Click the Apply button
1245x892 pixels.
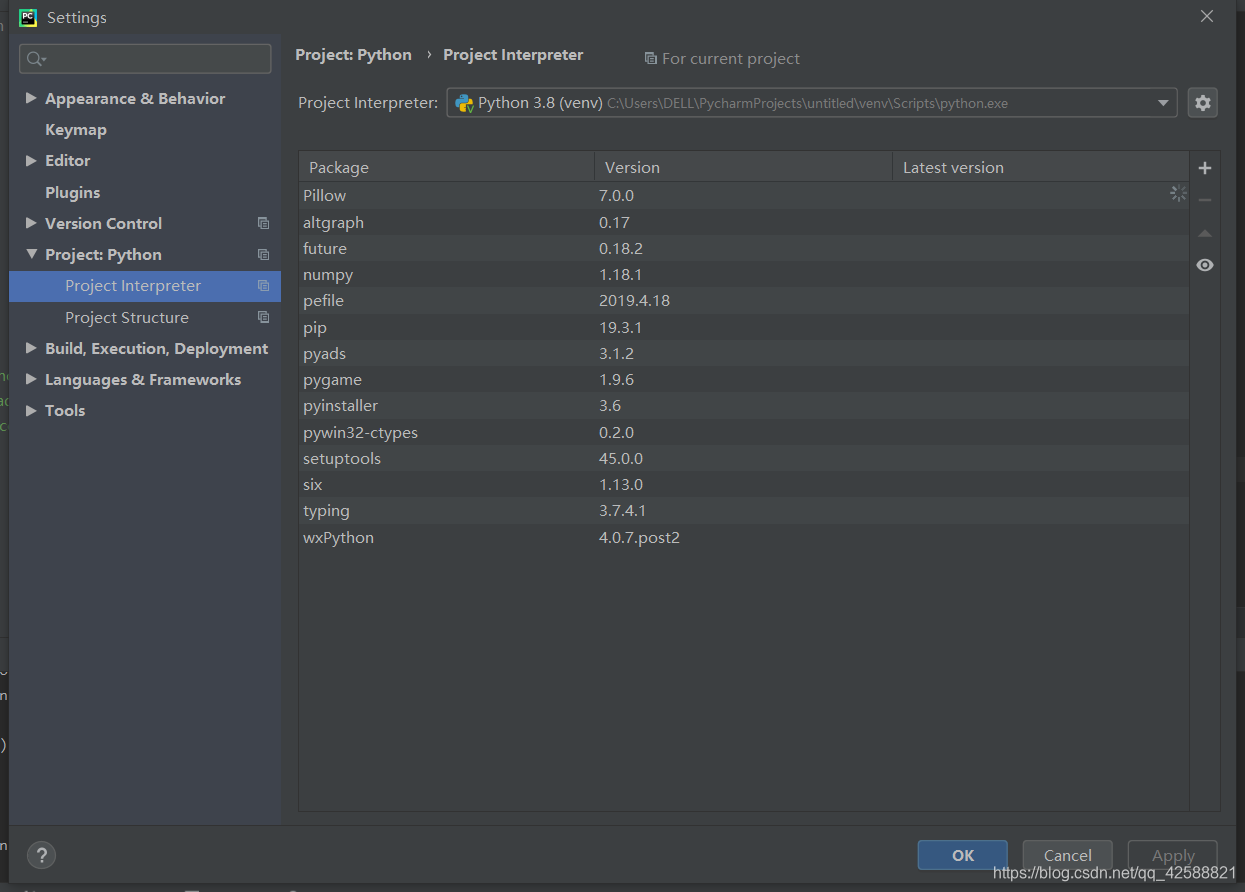[x=1173, y=855]
